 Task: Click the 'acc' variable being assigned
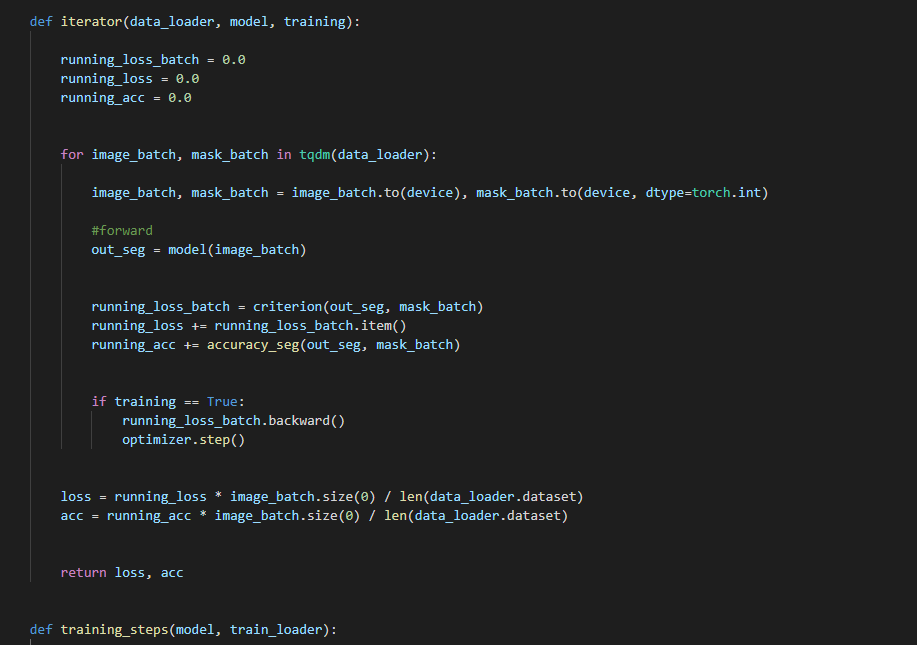click(x=71, y=516)
